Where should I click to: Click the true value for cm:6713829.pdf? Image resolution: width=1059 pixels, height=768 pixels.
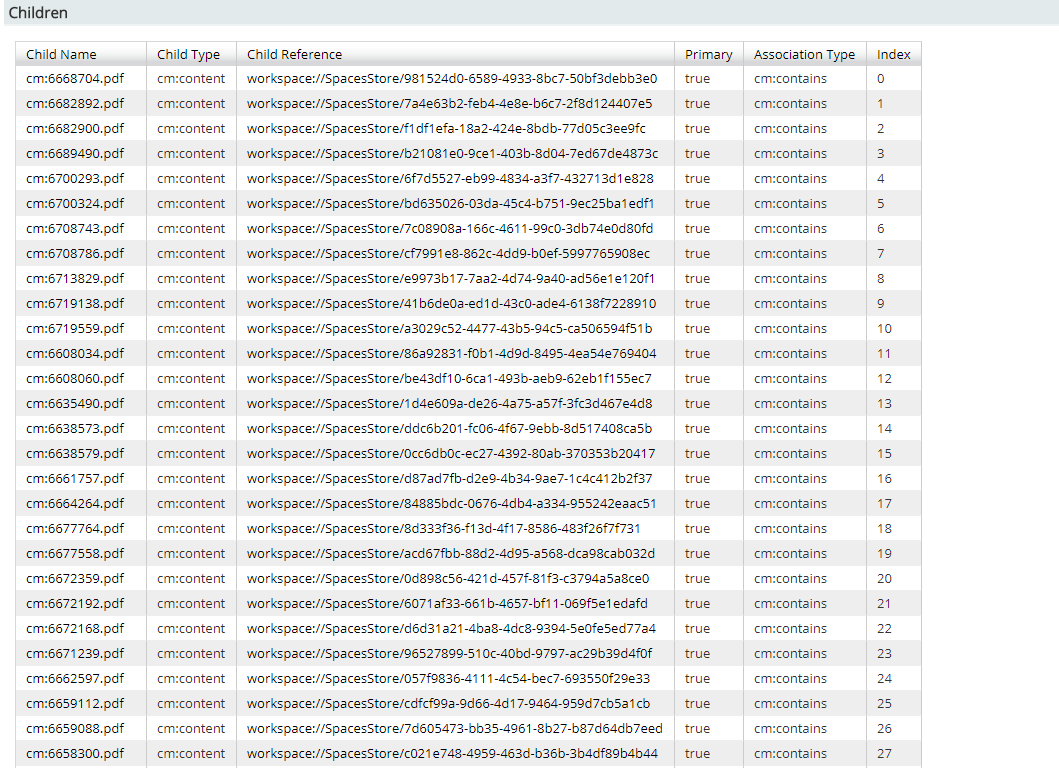[698, 278]
